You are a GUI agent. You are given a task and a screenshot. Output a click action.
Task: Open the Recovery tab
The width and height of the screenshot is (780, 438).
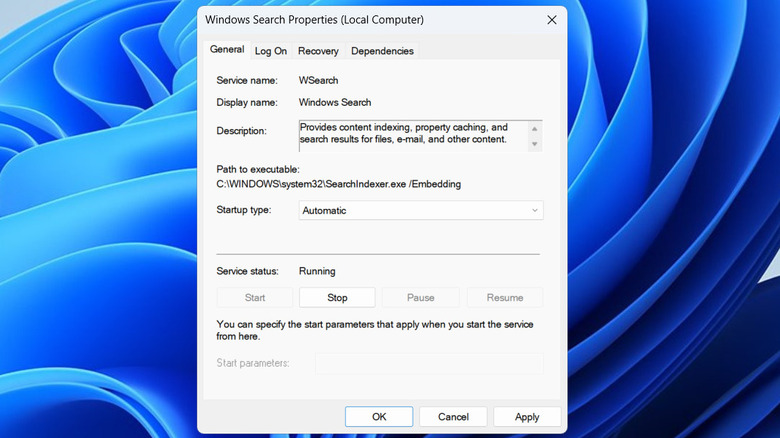tap(318, 51)
